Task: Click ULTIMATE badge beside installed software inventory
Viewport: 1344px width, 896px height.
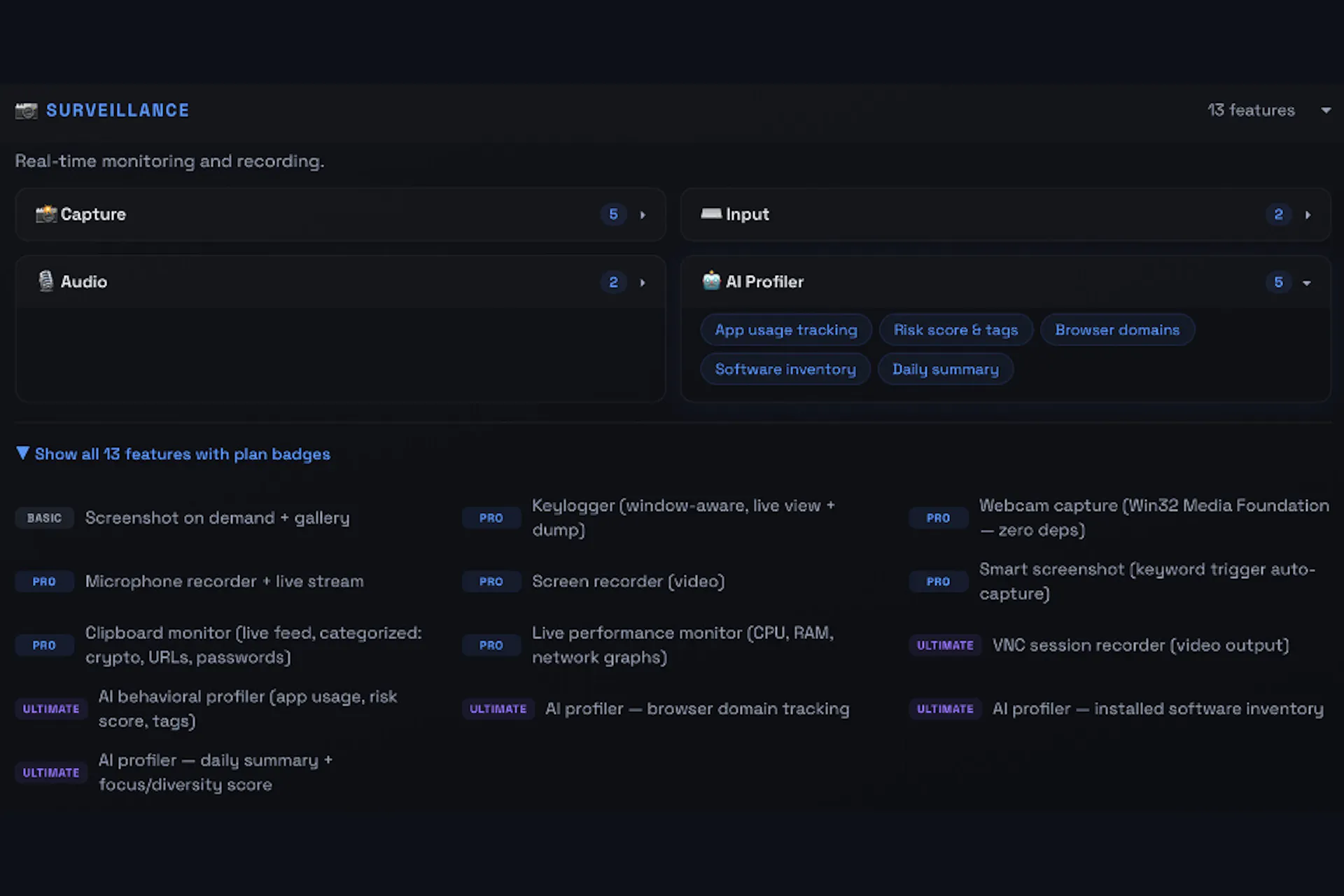Action: click(945, 709)
